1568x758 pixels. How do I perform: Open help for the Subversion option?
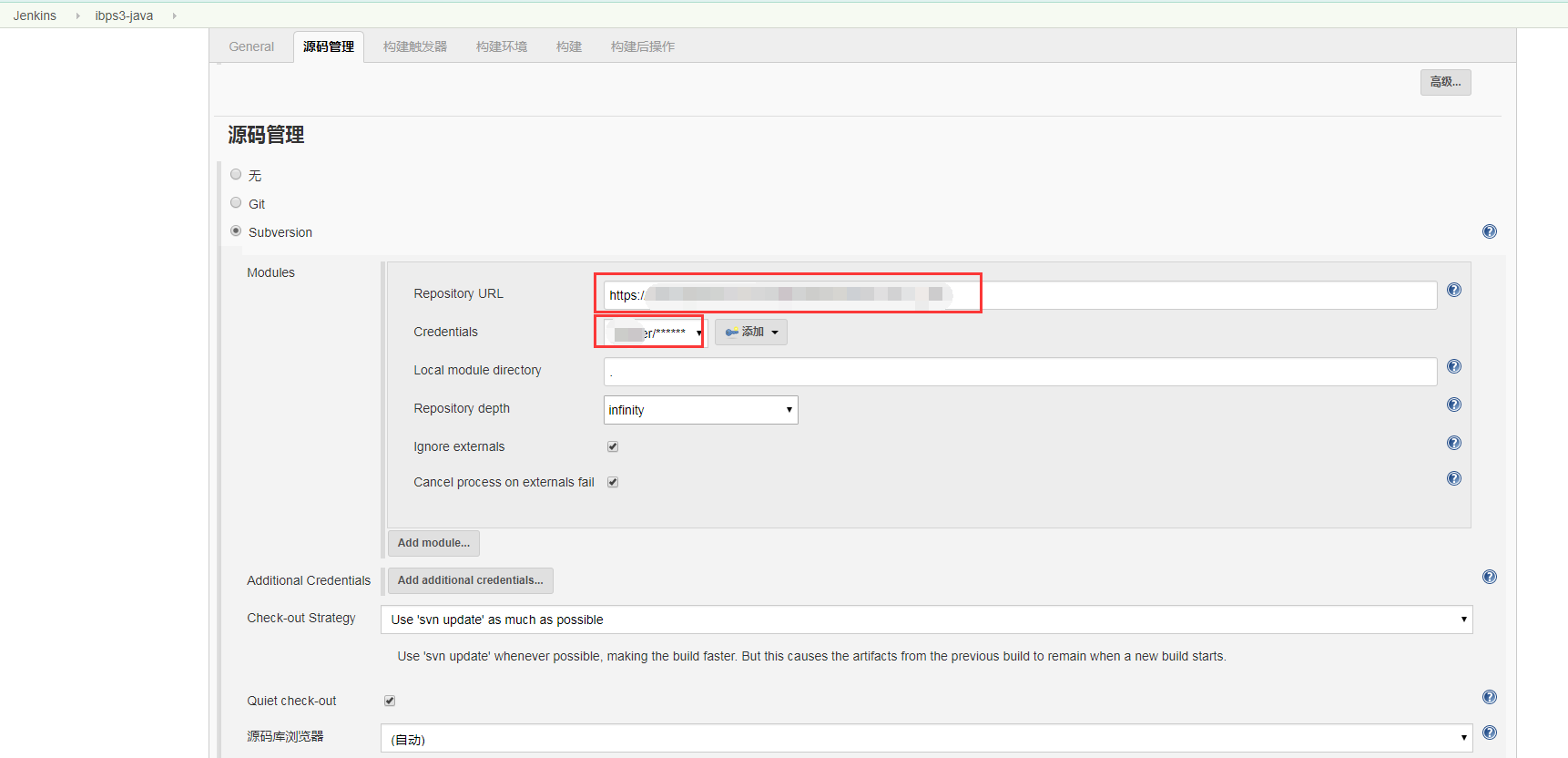tap(1489, 231)
